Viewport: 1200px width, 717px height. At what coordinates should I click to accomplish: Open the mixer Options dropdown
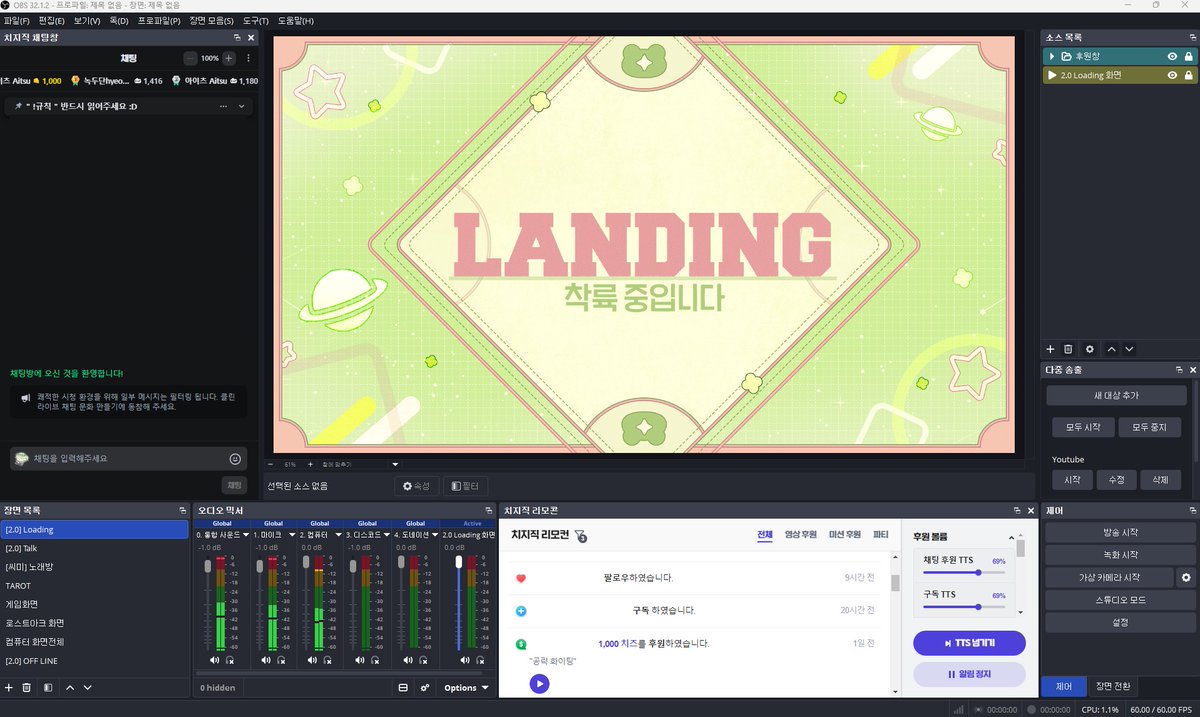pos(466,688)
